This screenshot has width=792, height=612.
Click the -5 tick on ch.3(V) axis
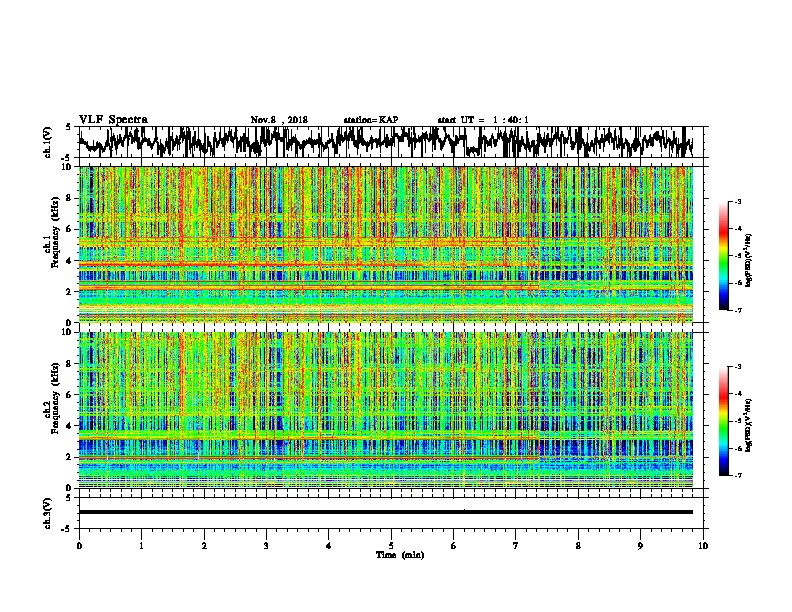(x=68, y=529)
